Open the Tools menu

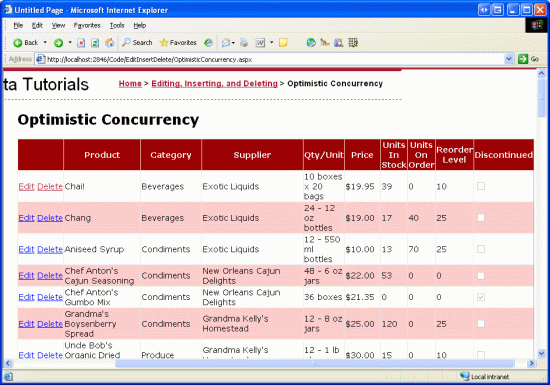point(117,26)
